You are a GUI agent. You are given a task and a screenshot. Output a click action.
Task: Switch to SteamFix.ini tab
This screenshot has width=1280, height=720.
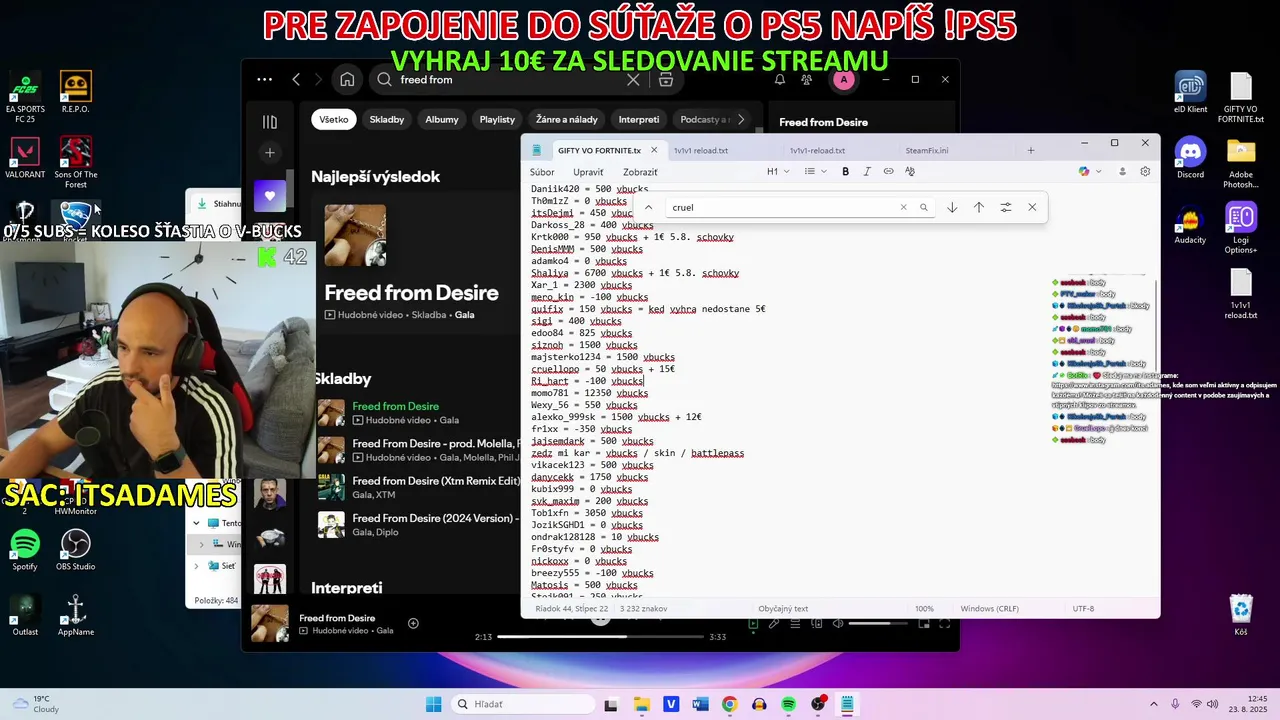[927, 151]
